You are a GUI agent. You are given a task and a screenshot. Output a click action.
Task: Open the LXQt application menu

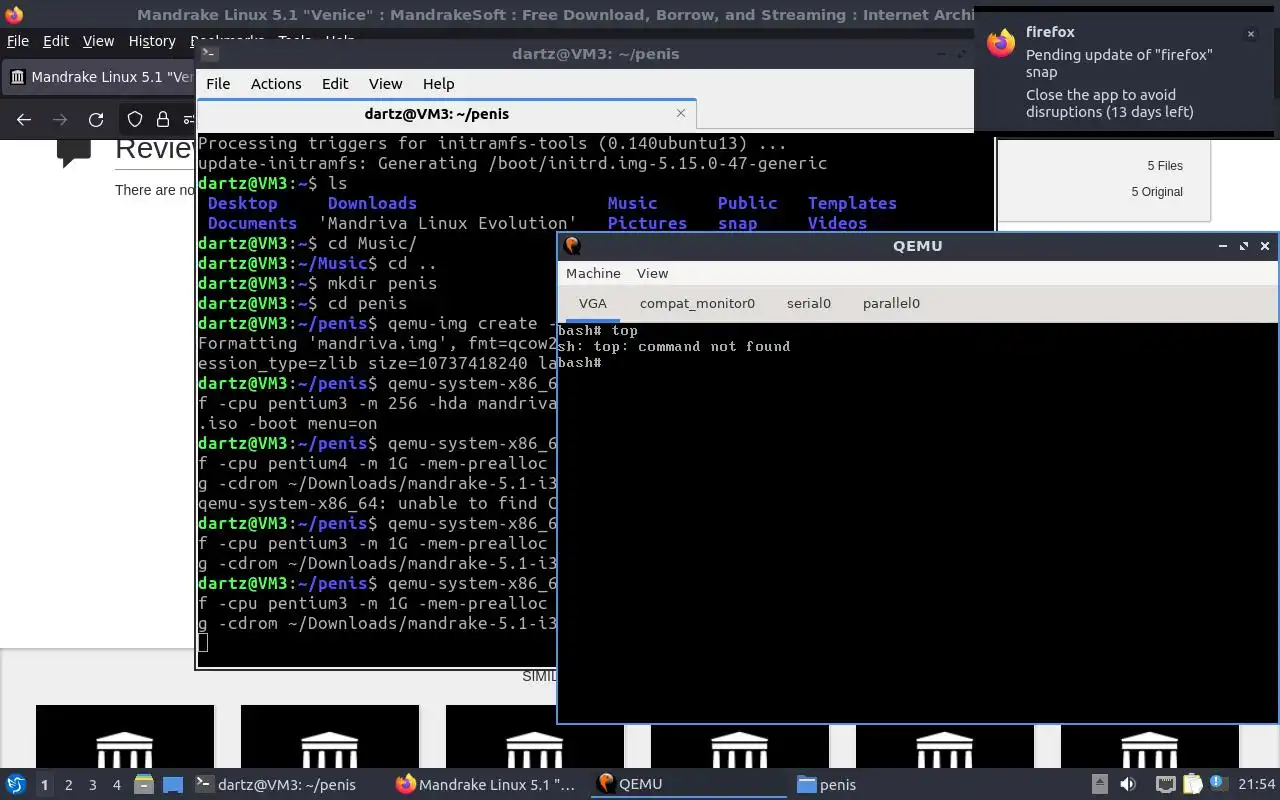coord(15,784)
